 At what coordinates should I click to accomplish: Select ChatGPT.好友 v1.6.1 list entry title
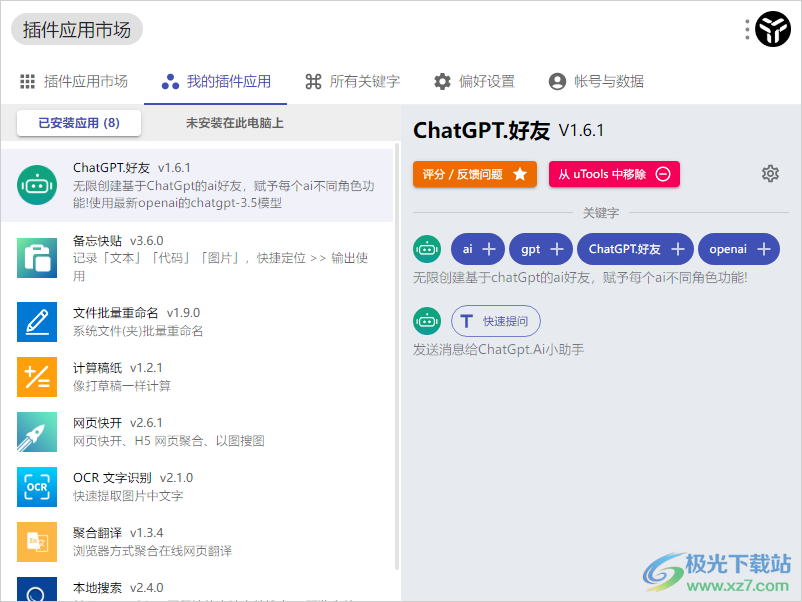click(132, 168)
